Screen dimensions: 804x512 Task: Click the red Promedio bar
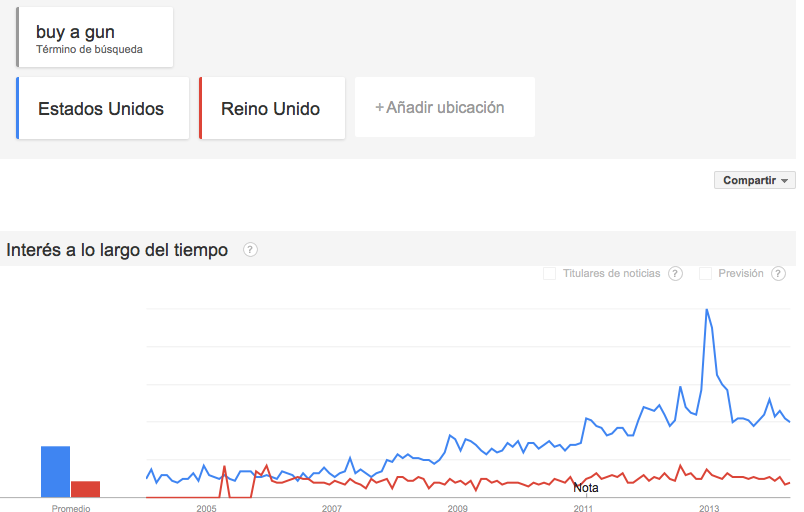point(85,488)
